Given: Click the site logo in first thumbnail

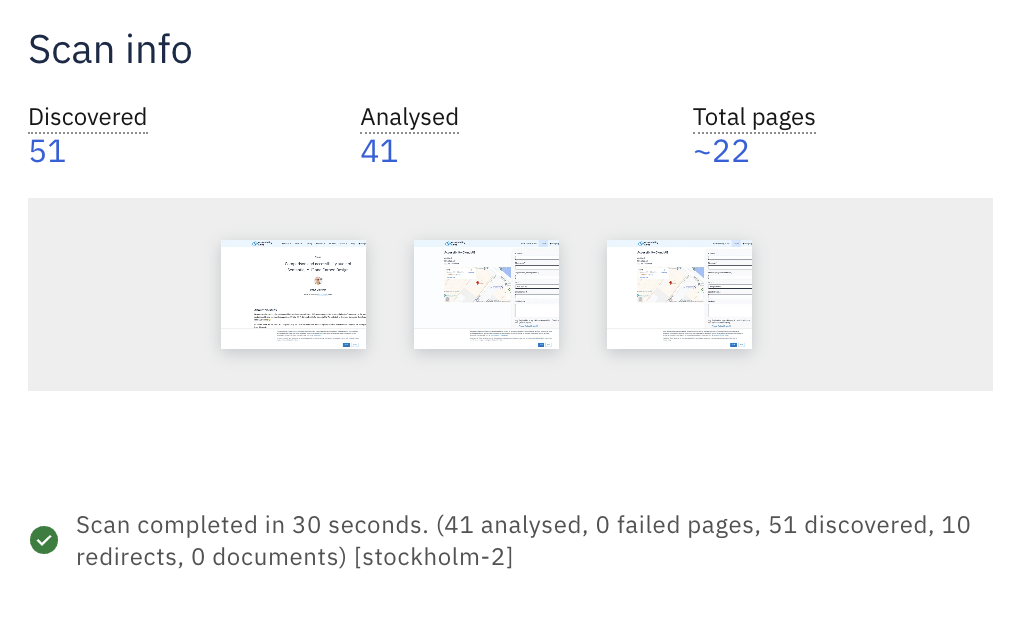Looking at the screenshot, I should pos(264,243).
